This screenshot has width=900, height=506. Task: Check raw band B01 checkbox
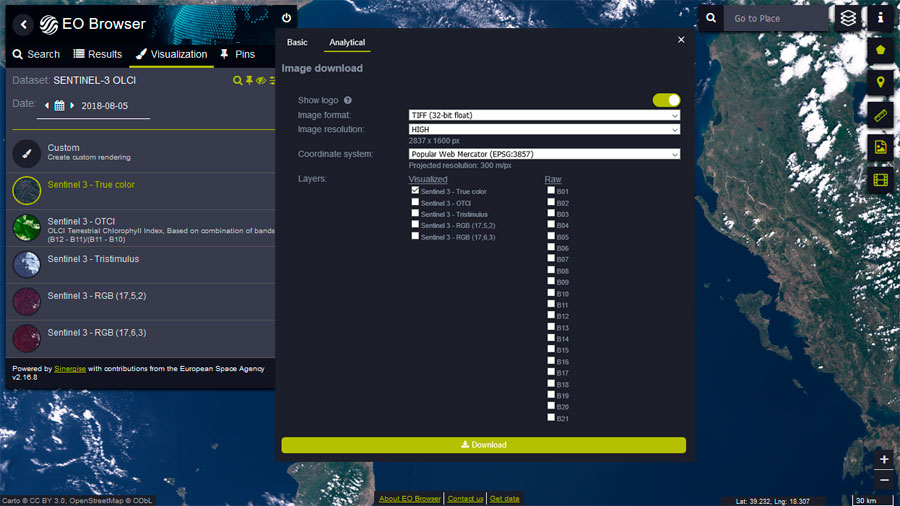tap(550, 190)
